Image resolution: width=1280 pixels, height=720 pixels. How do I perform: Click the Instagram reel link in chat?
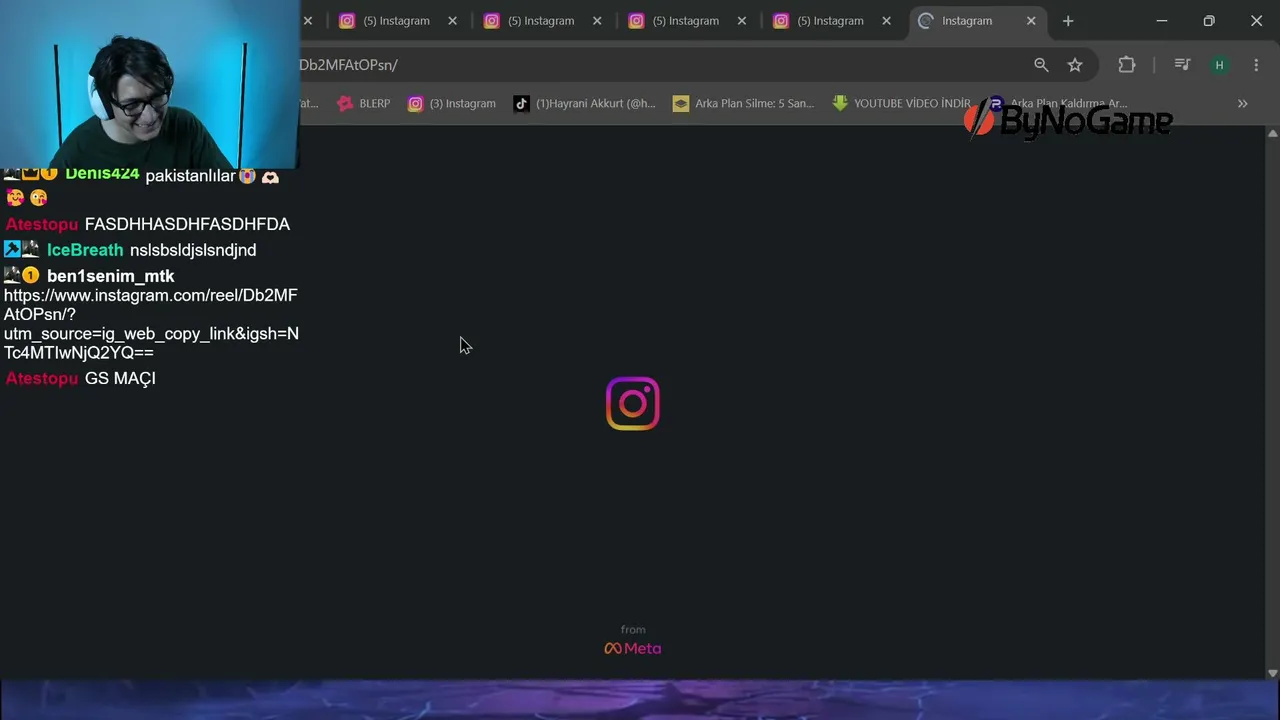(151, 324)
